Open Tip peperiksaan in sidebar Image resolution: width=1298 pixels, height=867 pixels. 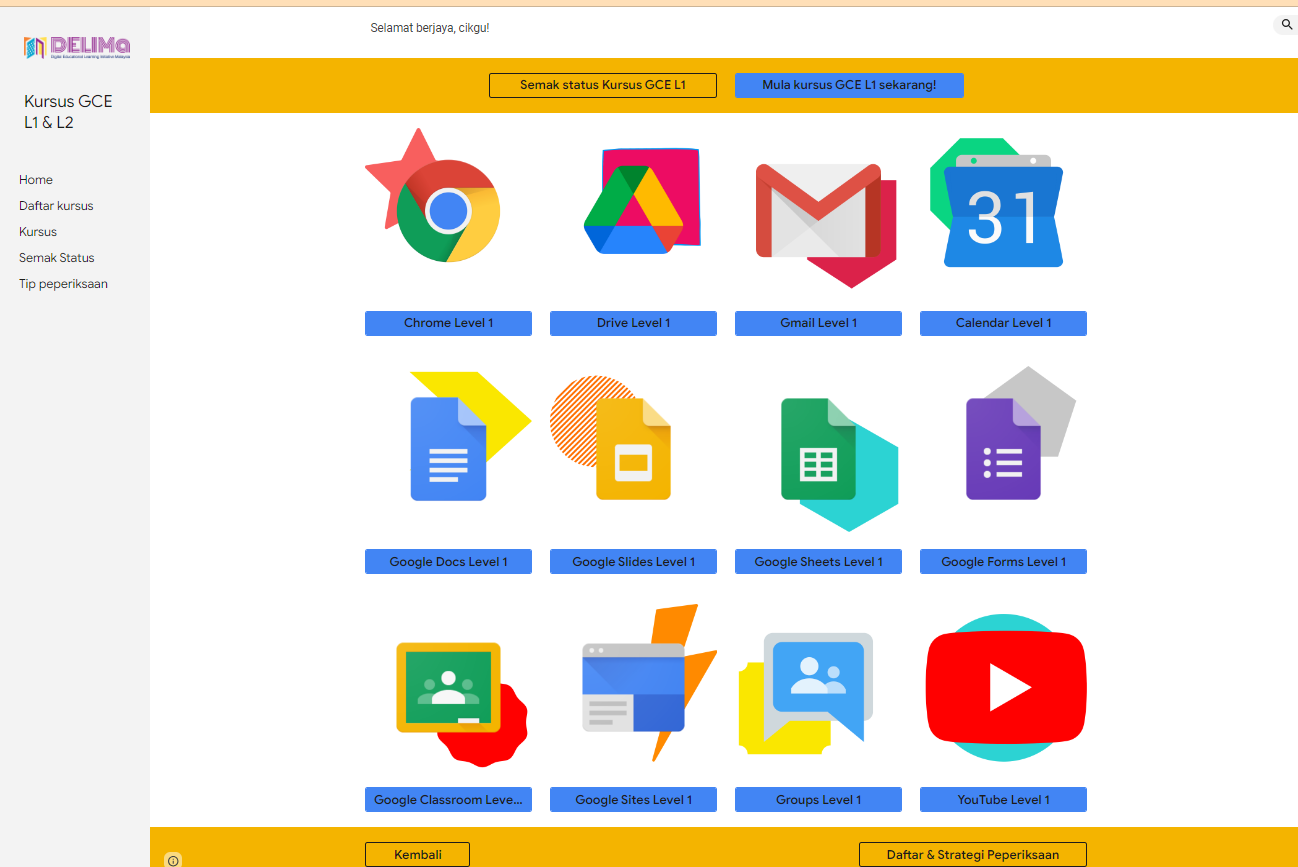click(63, 284)
